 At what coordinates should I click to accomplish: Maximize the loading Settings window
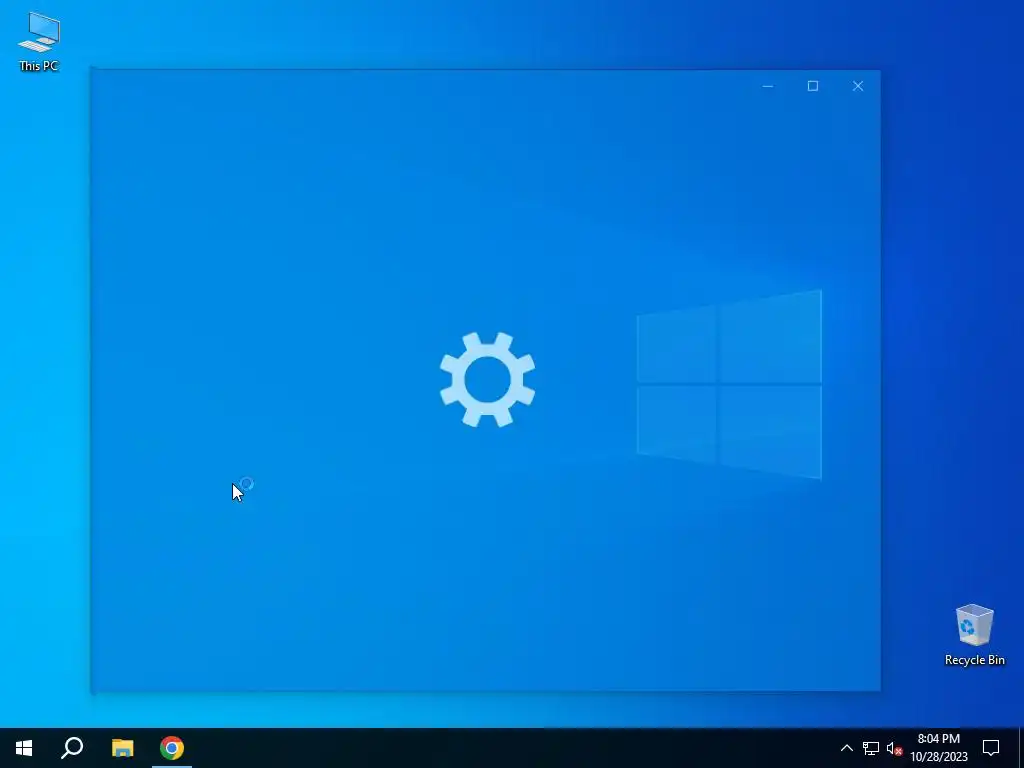(x=812, y=86)
